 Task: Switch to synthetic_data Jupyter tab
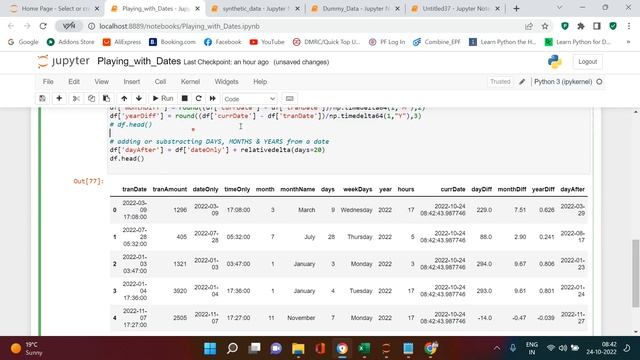coord(256,8)
